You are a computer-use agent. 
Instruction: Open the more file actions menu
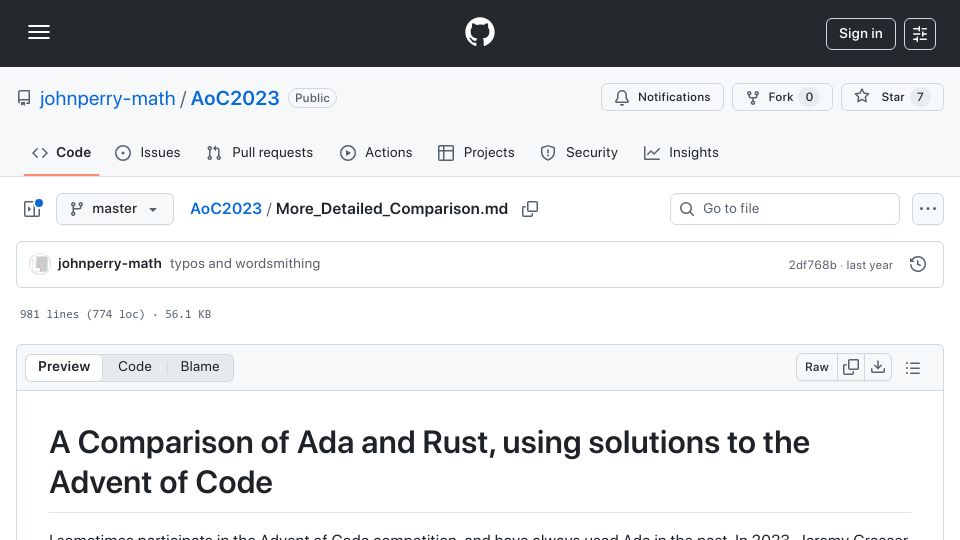pos(928,209)
